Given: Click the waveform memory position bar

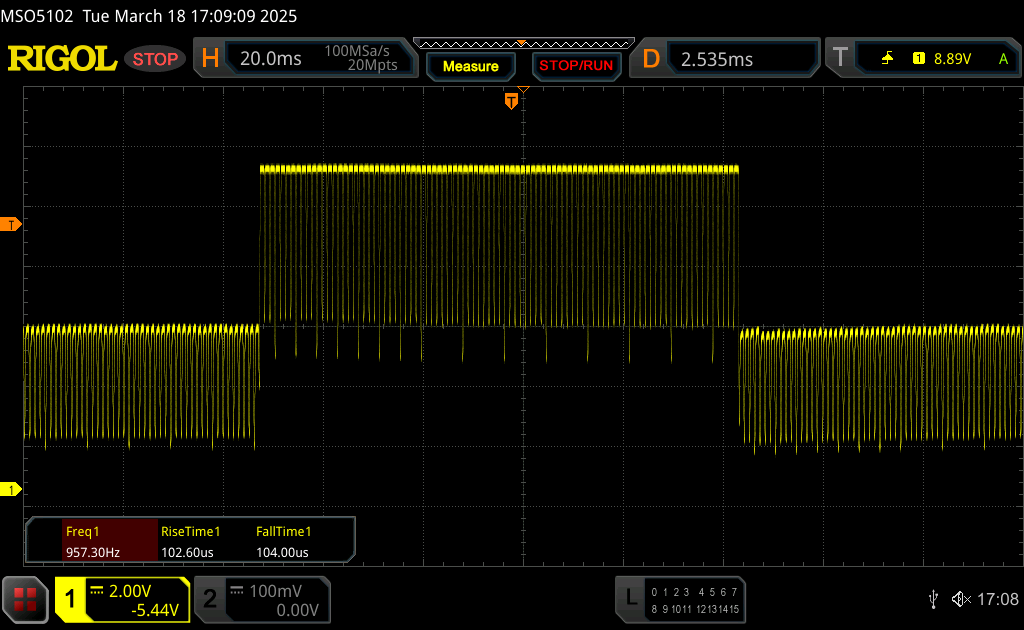Looking at the screenshot, I should coord(524,44).
